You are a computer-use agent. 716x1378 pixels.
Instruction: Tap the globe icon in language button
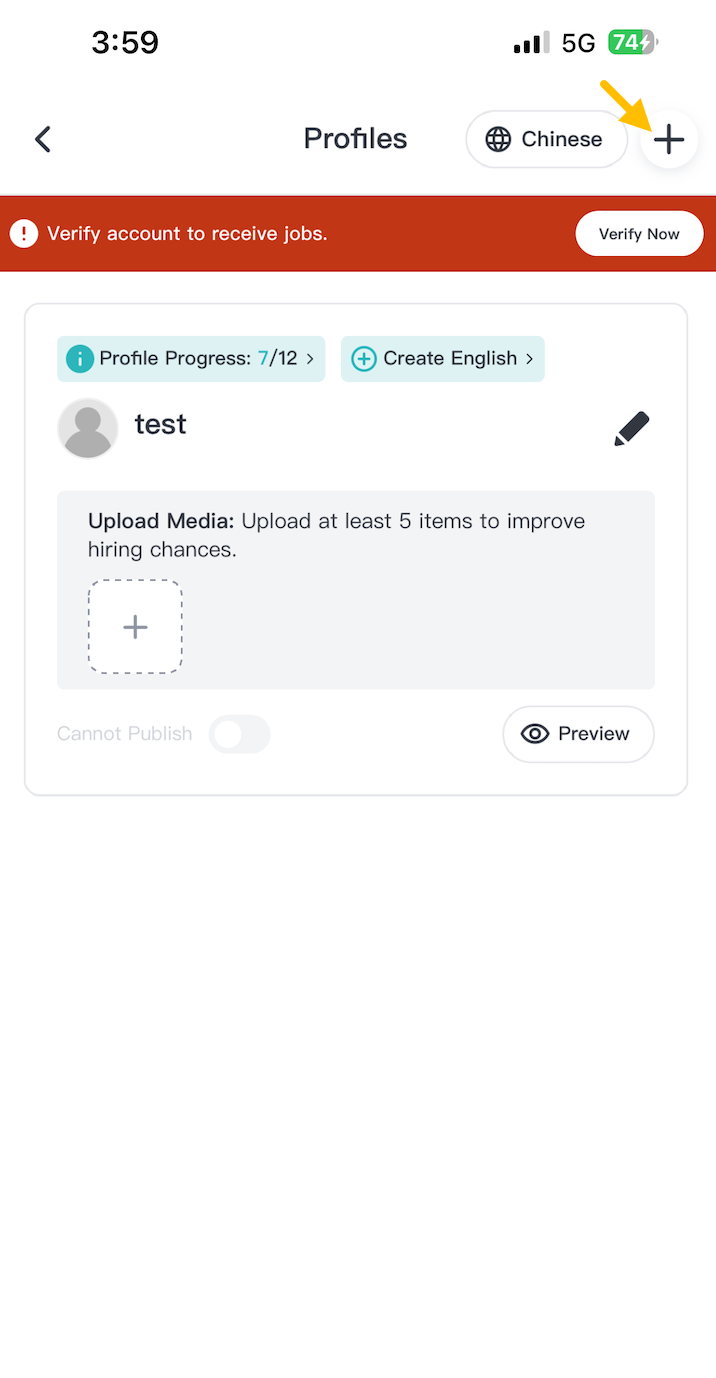click(498, 139)
